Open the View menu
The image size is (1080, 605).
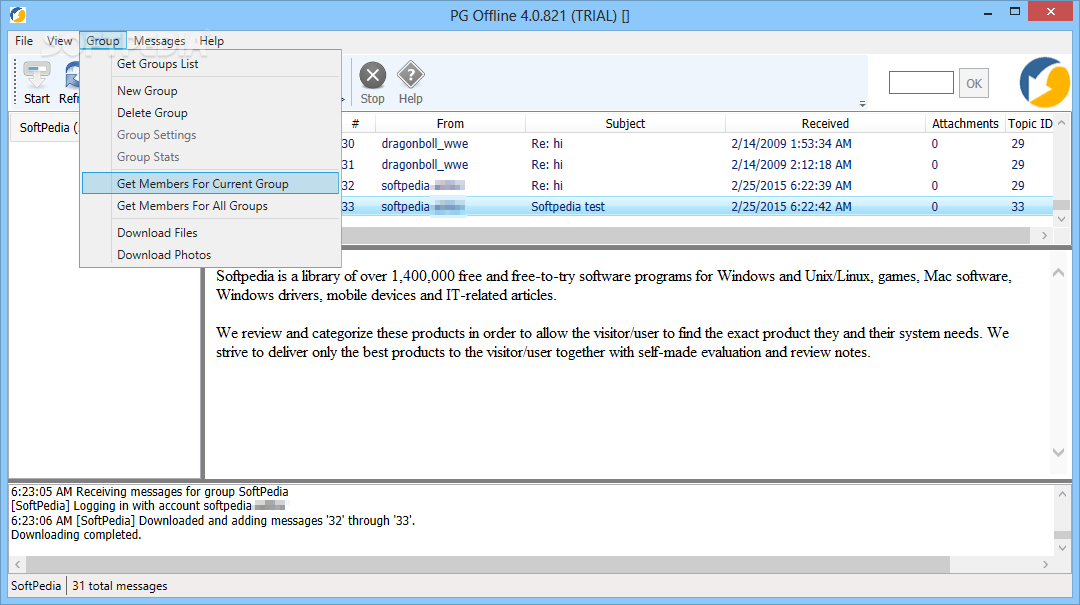59,41
